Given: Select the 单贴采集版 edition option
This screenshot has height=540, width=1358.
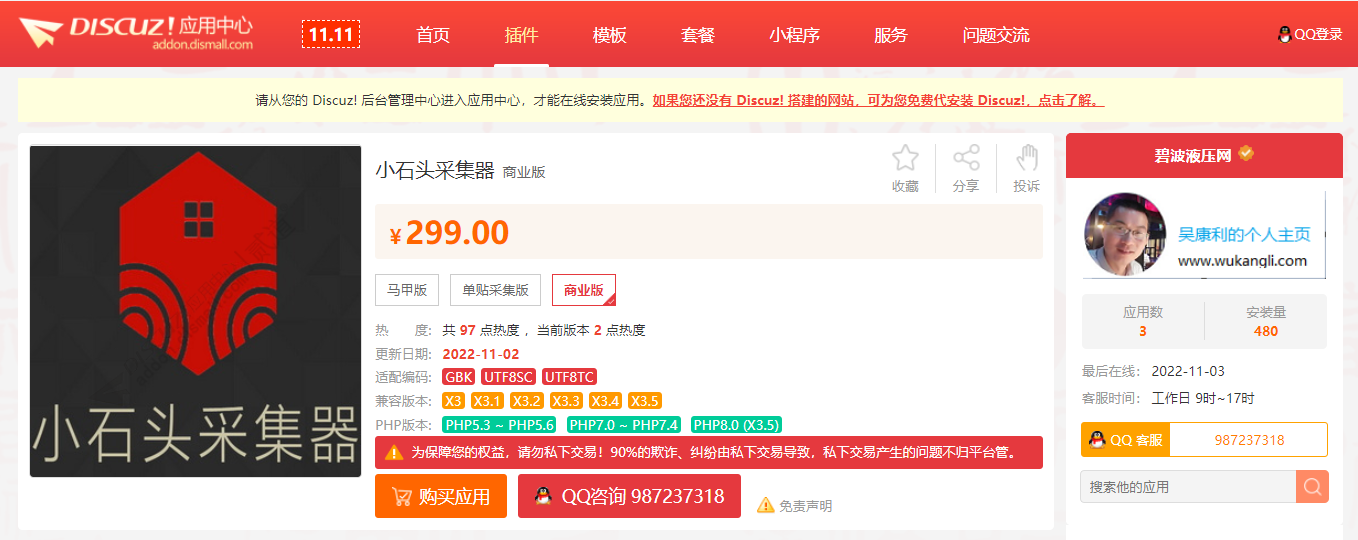Looking at the screenshot, I should (495, 290).
